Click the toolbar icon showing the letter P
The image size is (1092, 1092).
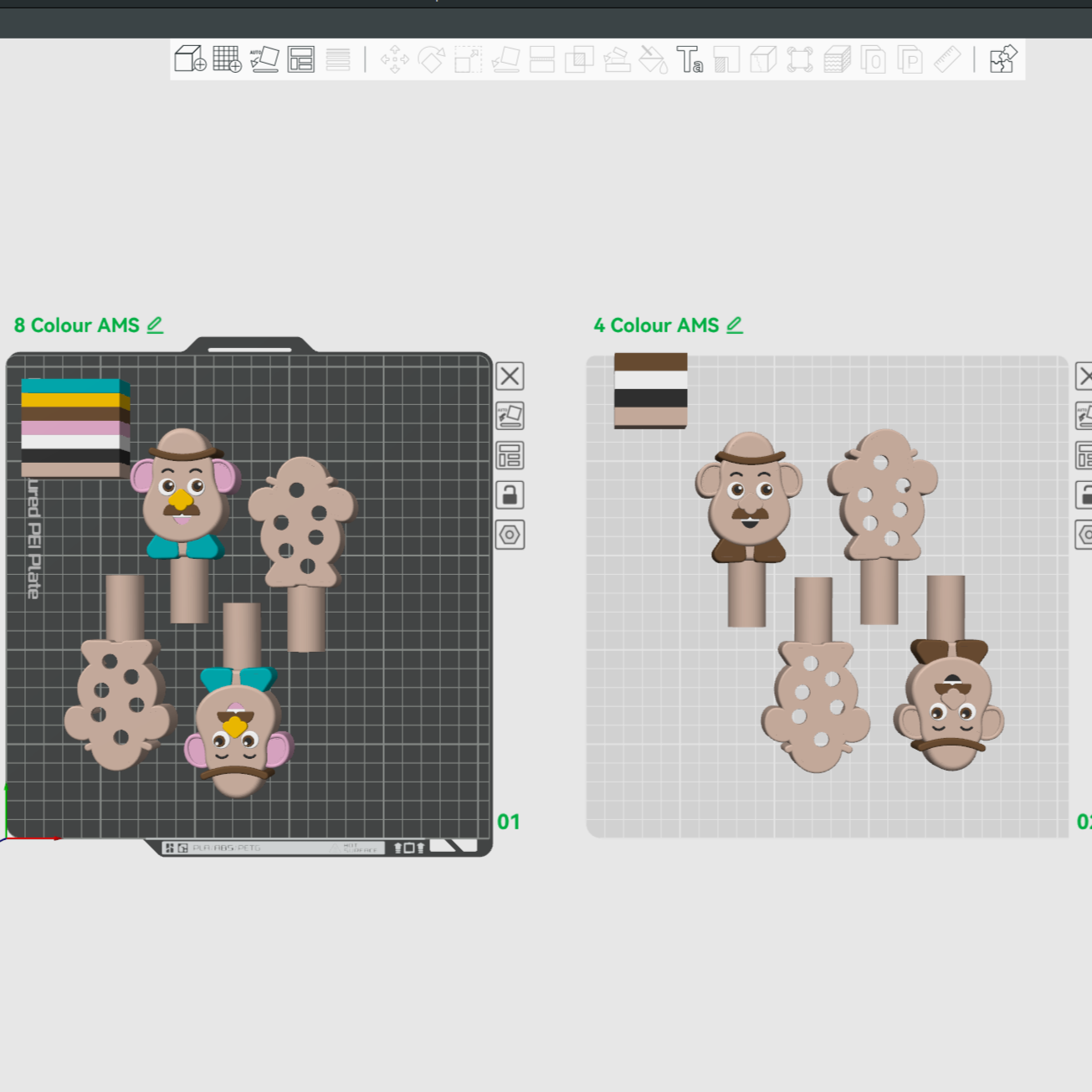coord(910,59)
